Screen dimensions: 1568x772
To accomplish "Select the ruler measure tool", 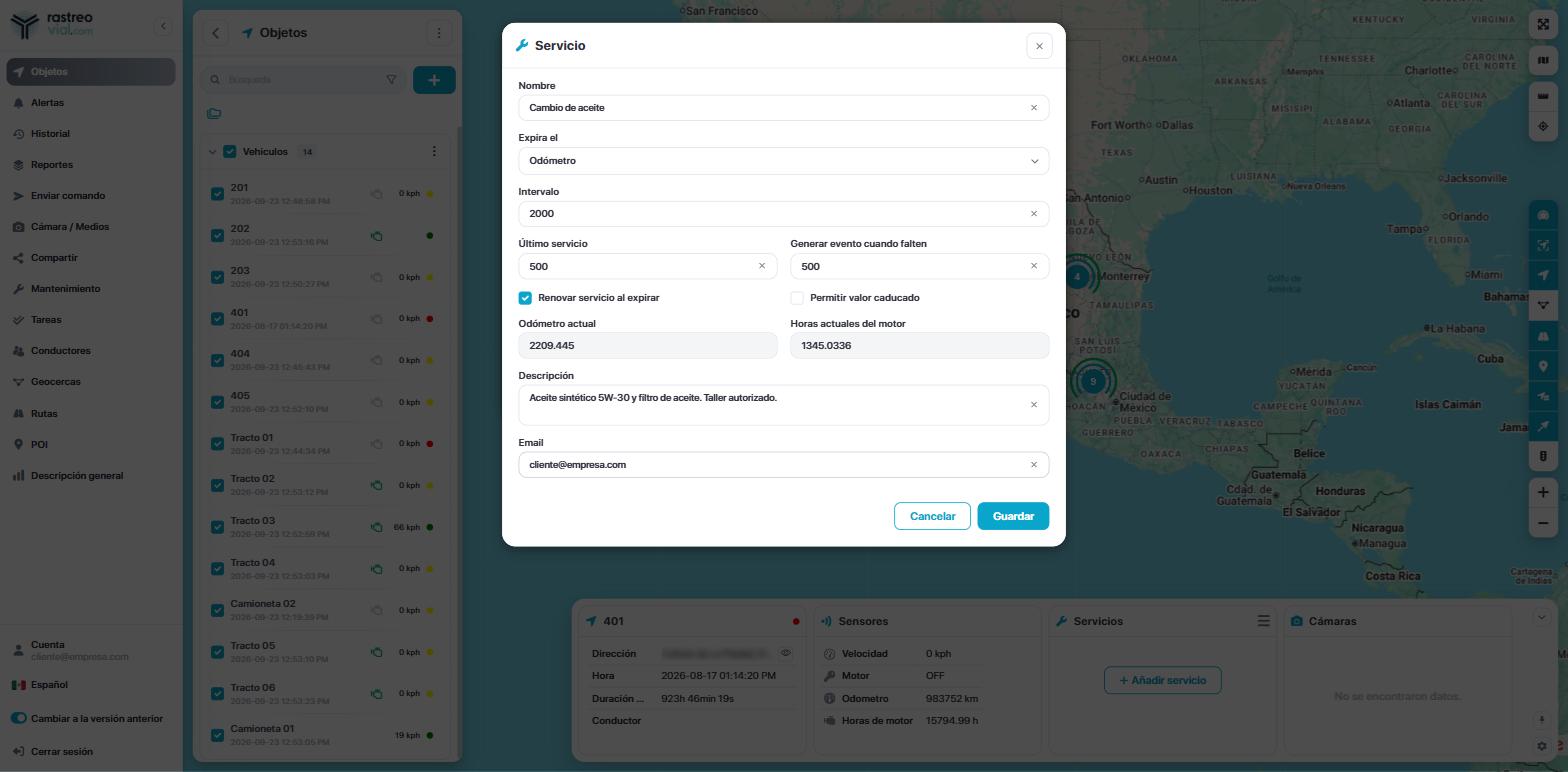I will 1543,96.
